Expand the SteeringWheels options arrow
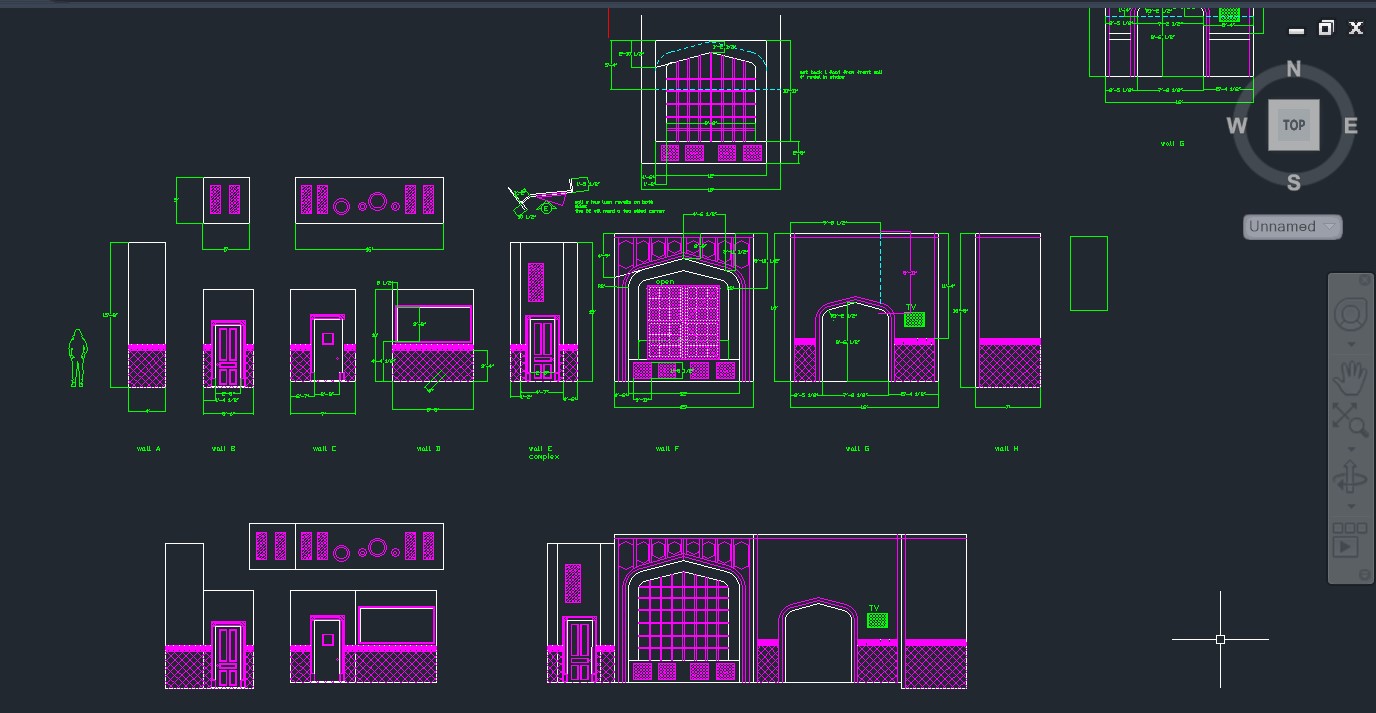Screen dimensions: 1376x713 (1349, 344)
